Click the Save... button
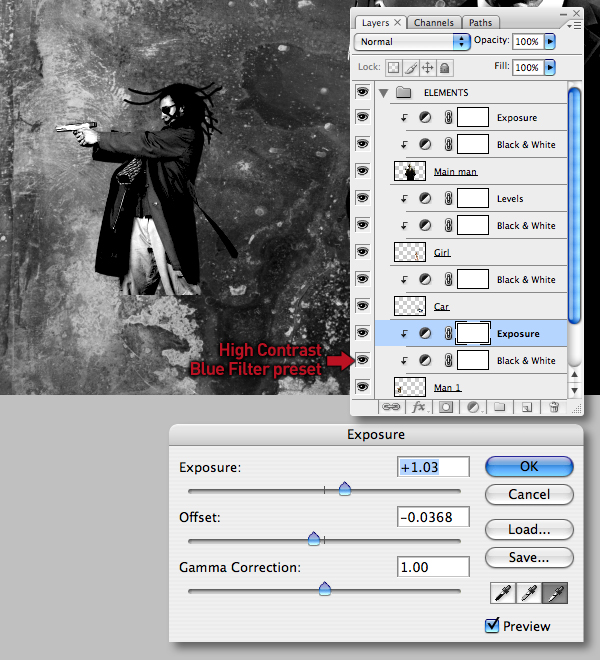 [529, 557]
